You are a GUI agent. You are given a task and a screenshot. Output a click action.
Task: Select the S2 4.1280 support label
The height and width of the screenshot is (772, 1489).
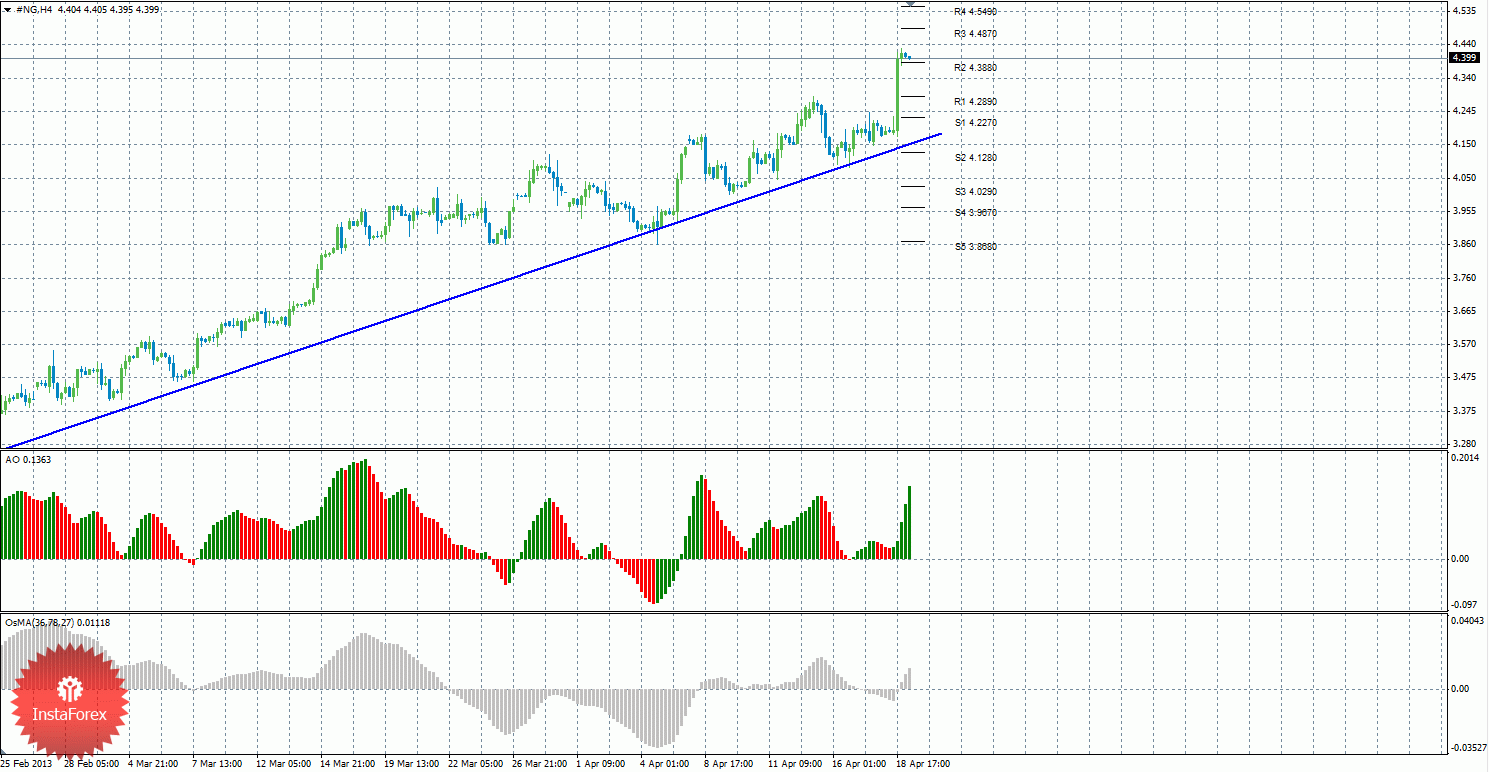pos(975,158)
